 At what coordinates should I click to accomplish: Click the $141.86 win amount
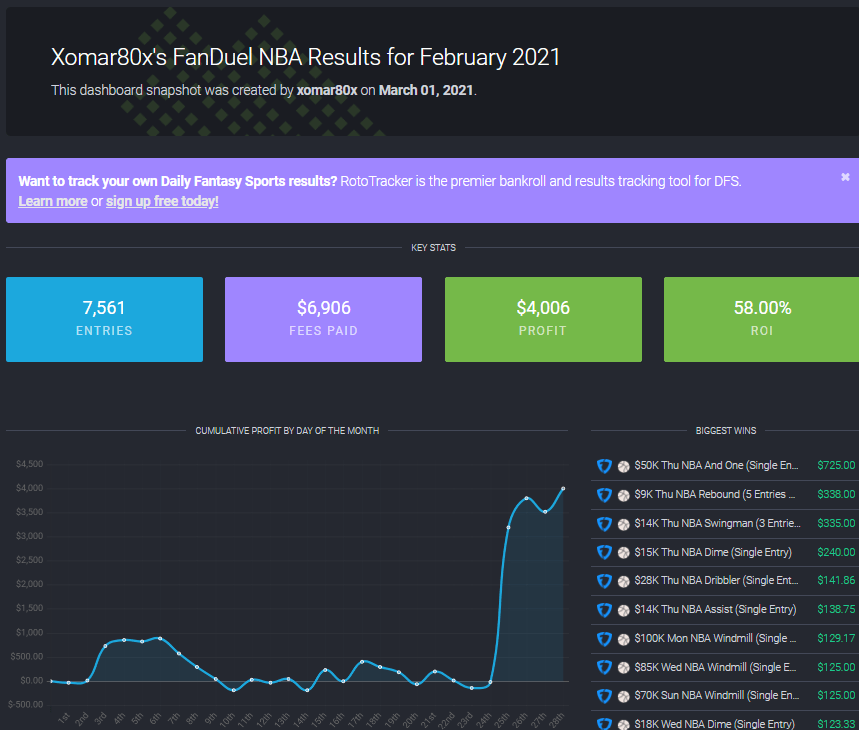836,580
